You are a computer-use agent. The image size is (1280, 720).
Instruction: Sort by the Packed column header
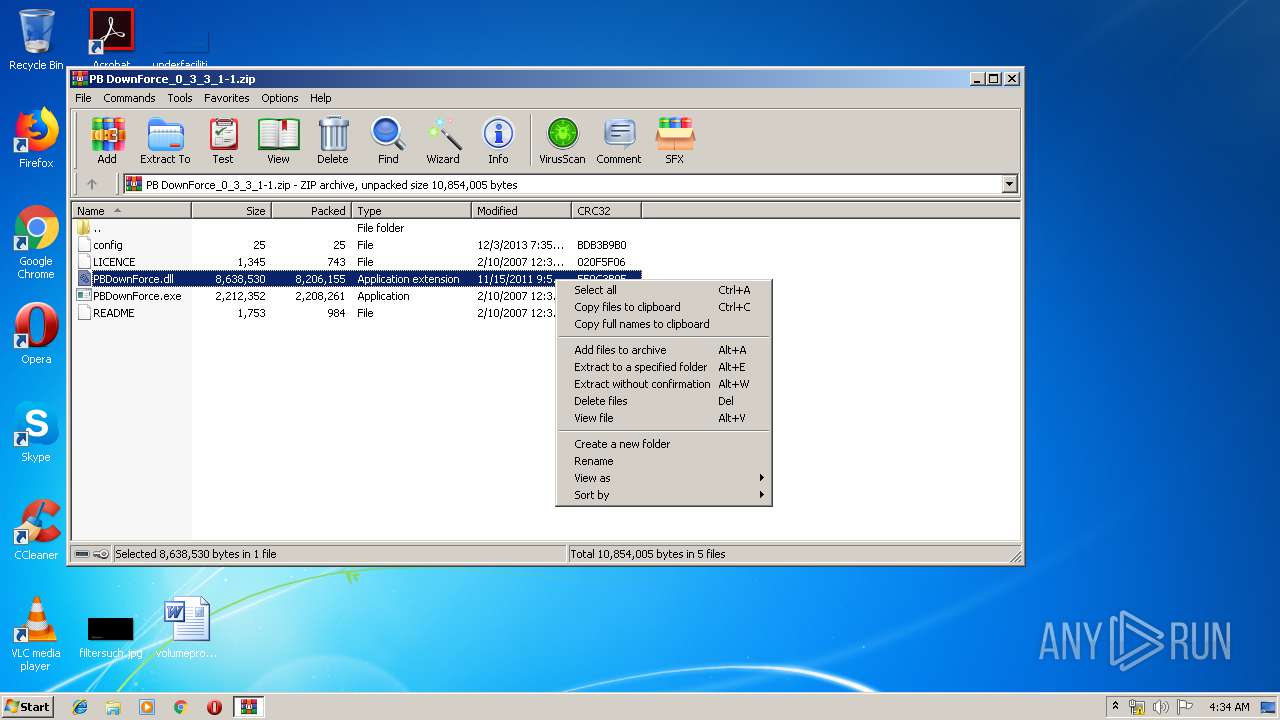point(311,211)
